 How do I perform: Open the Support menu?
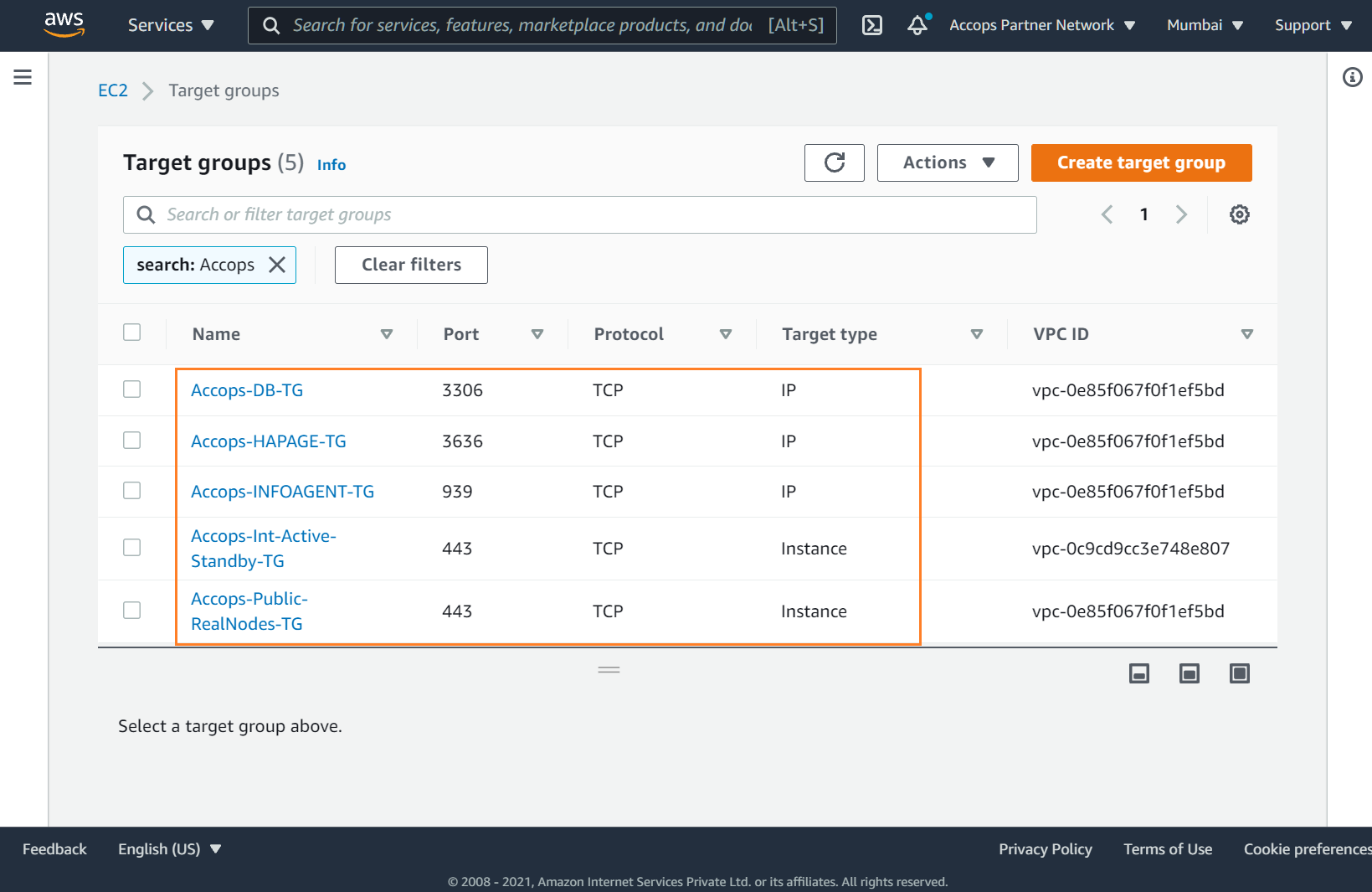pyautogui.click(x=1313, y=25)
